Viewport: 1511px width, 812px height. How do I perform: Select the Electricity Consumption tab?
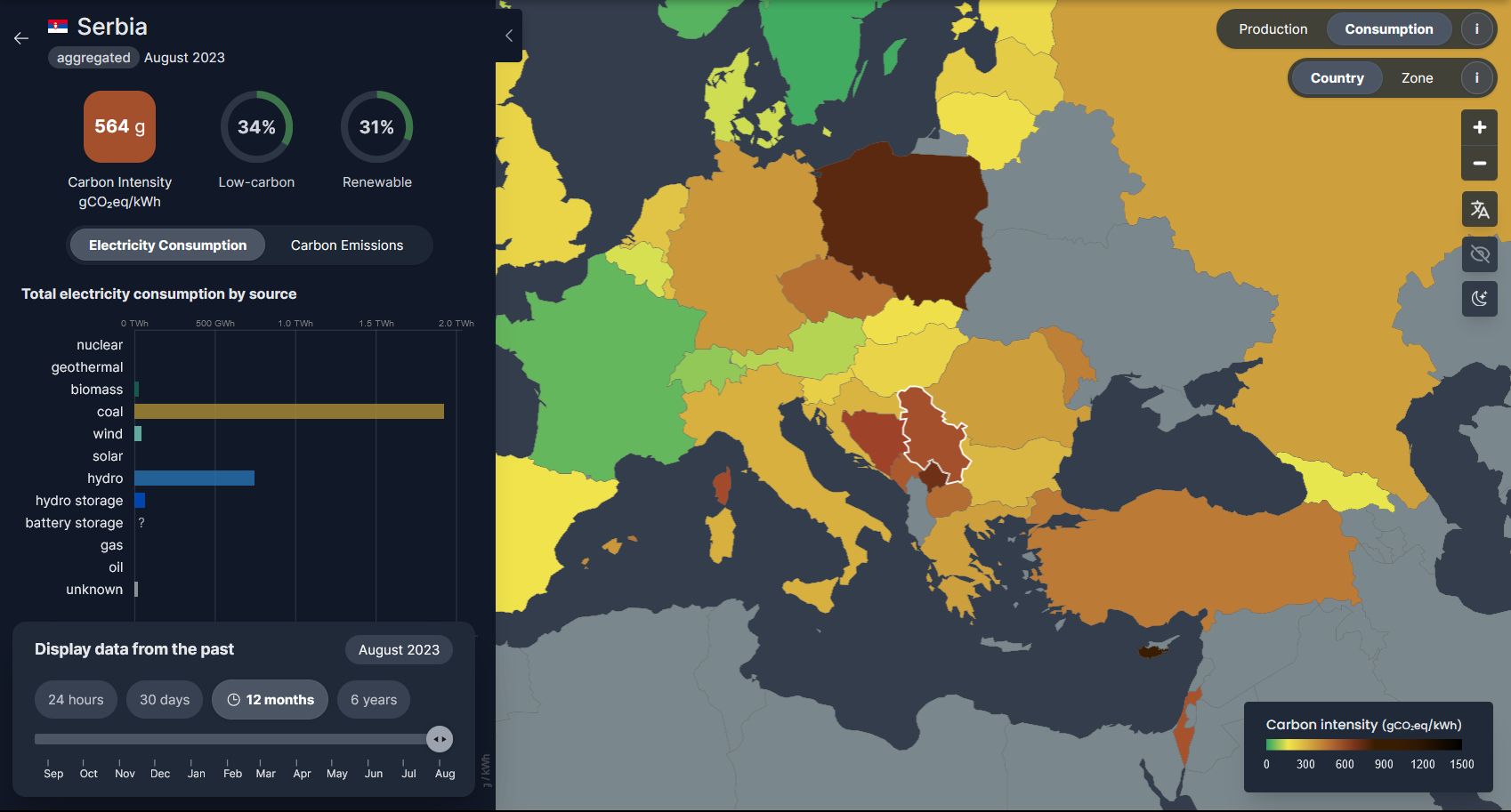point(166,245)
